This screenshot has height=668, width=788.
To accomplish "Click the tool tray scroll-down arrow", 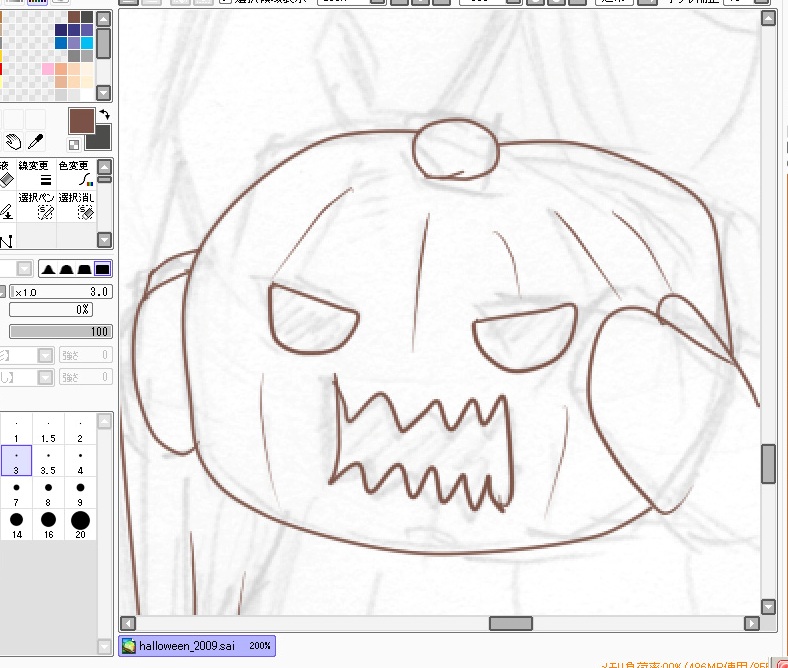I will [x=104, y=239].
